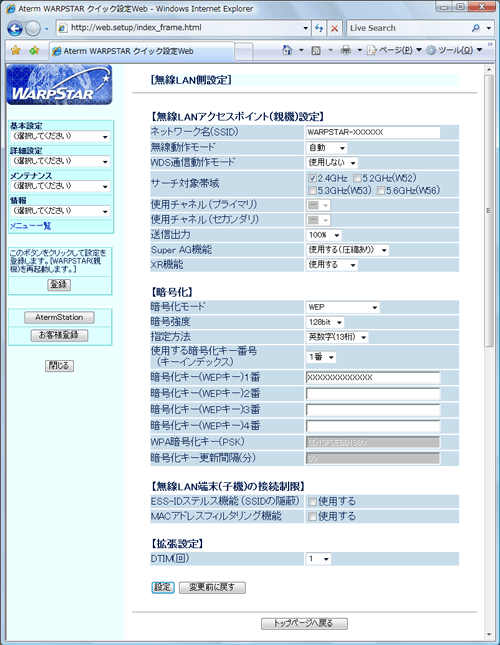This screenshot has height=645, width=500.
Task: Open the 基本設定 dropdown
Action: 60,136
